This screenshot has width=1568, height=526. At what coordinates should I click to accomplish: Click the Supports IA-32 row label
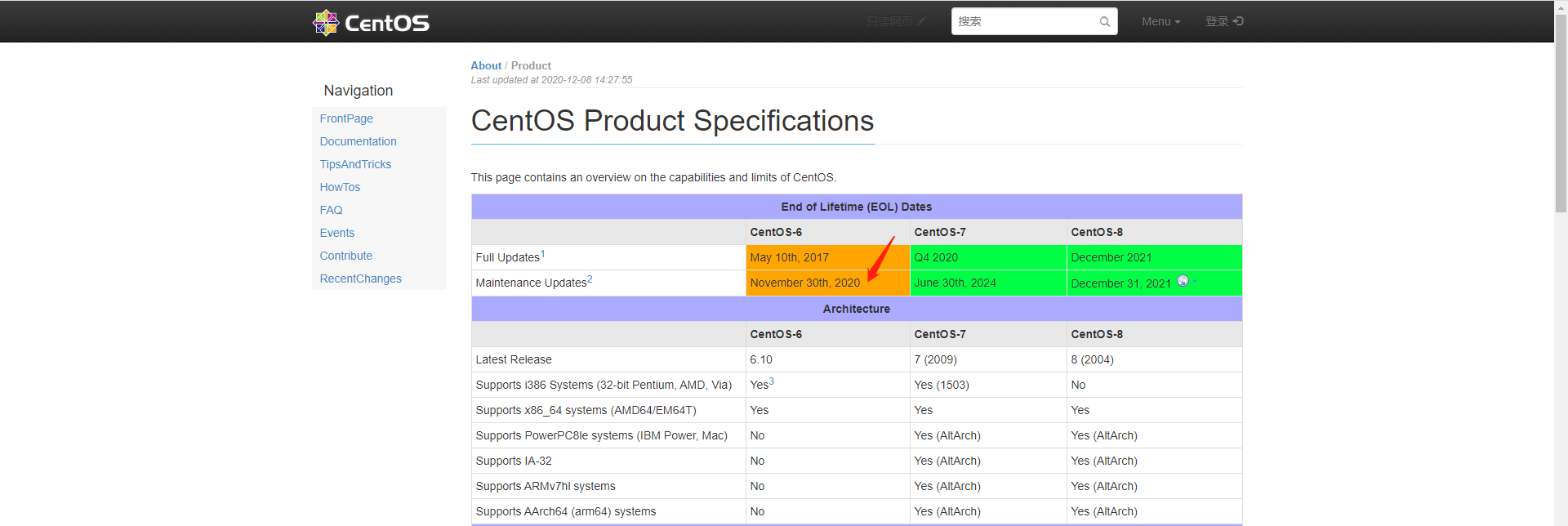tap(514, 461)
